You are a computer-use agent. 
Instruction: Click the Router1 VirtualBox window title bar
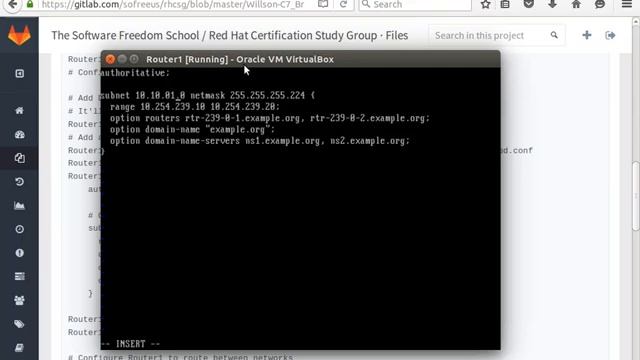tap(300, 59)
